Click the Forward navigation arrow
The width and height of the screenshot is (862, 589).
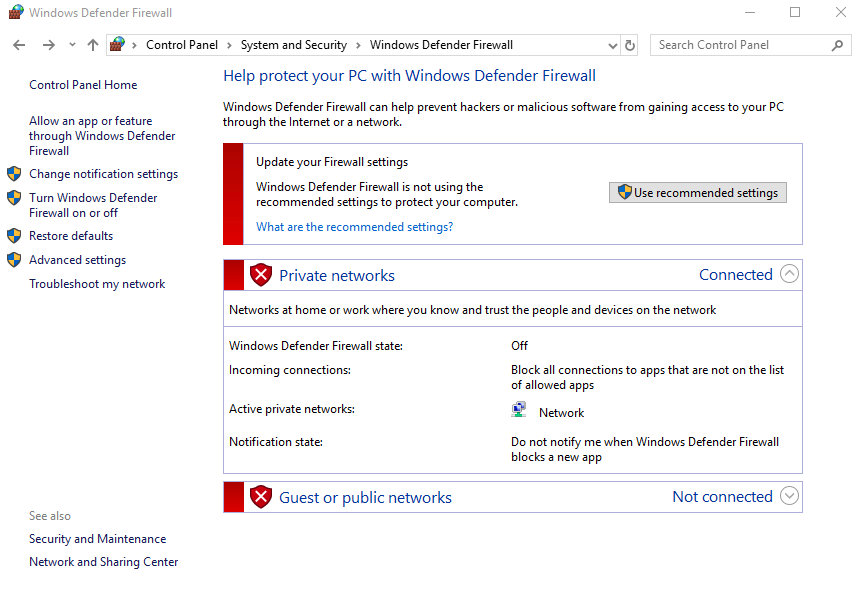48,45
